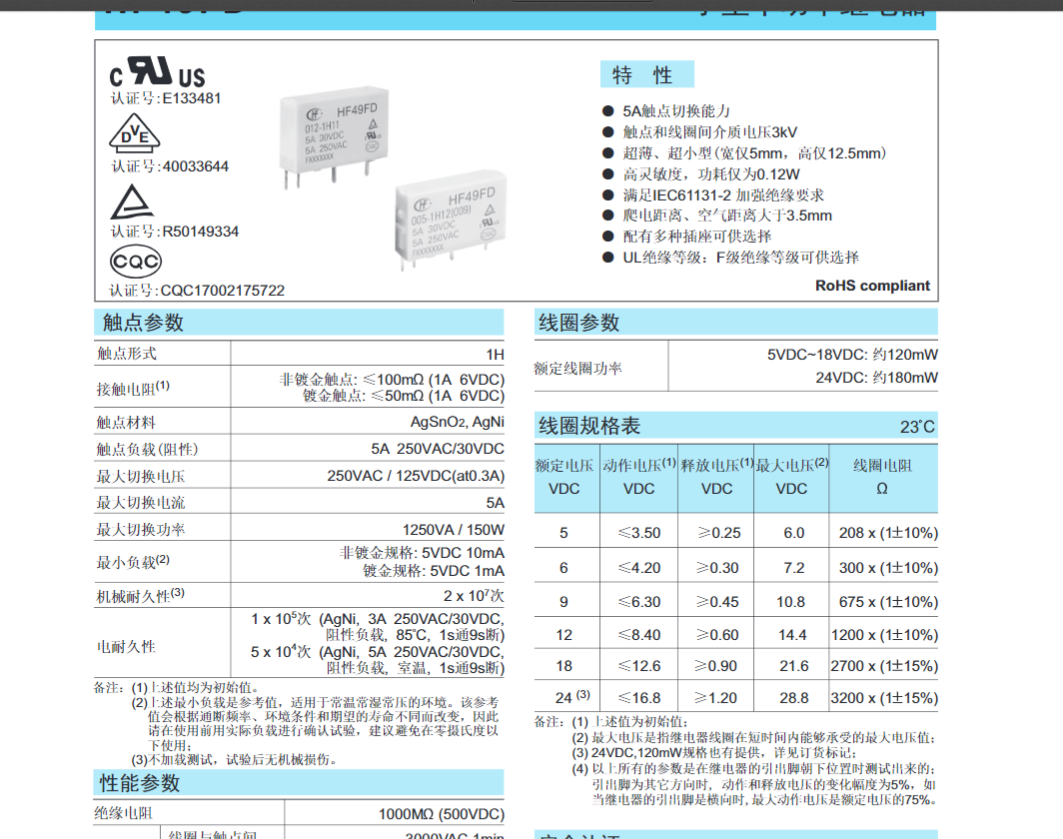Select the 线圈参数 section header
The width and height of the screenshot is (1063, 839).
click(580, 322)
